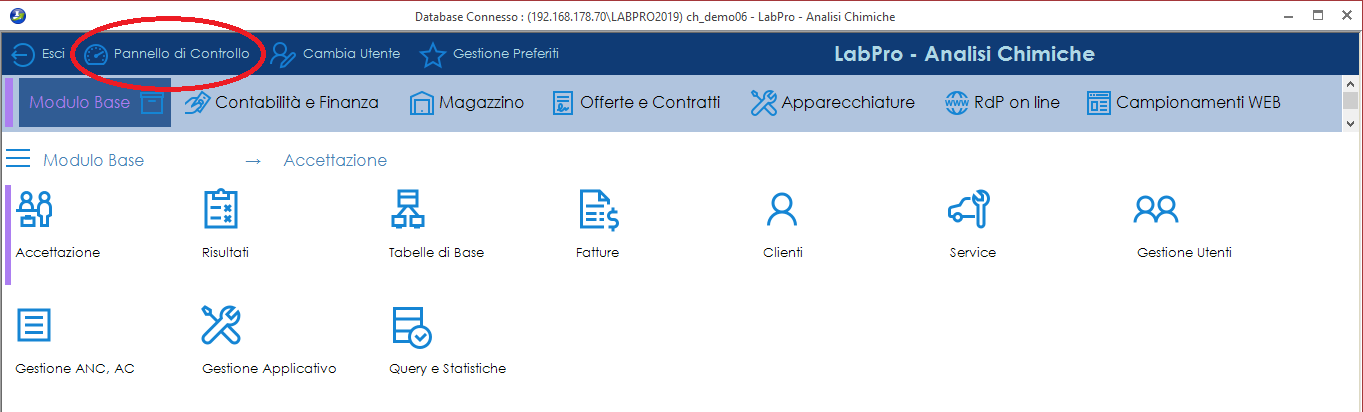The height and width of the screenshot is (412, 1363).
Task: Switch to Contabilità e Finanza module
Action: 282,102
